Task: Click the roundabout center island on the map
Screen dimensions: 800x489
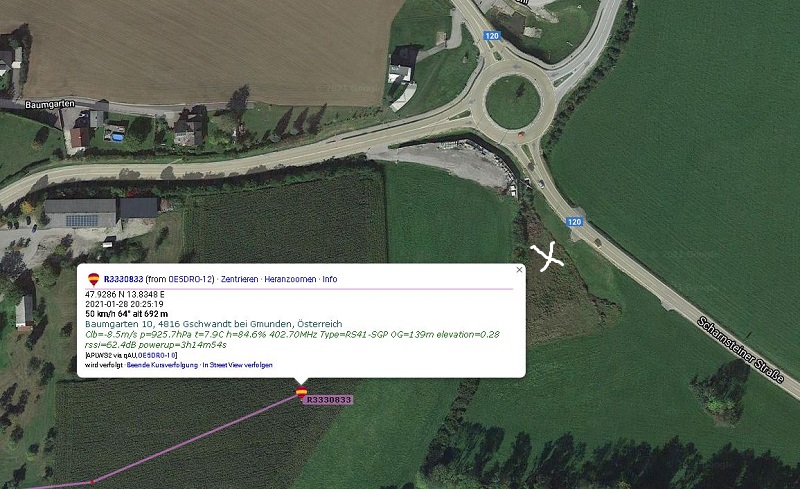Action: 513,102
